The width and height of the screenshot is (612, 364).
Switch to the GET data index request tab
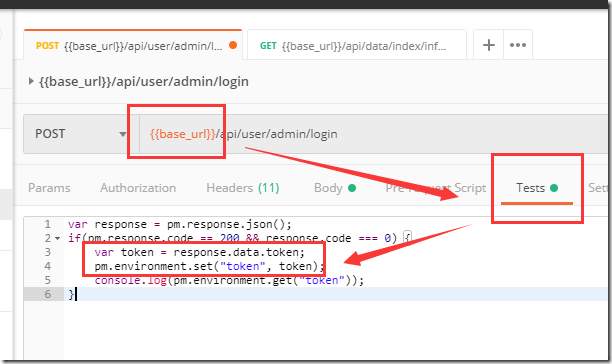pos(356,45)
